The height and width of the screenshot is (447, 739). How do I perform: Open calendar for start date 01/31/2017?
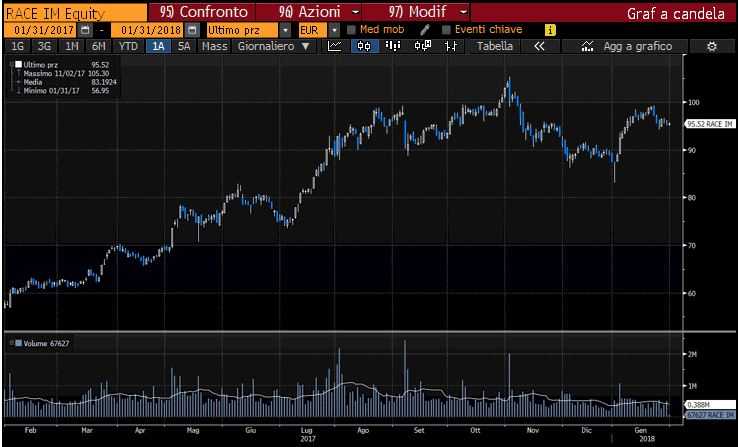coord(85,30)
